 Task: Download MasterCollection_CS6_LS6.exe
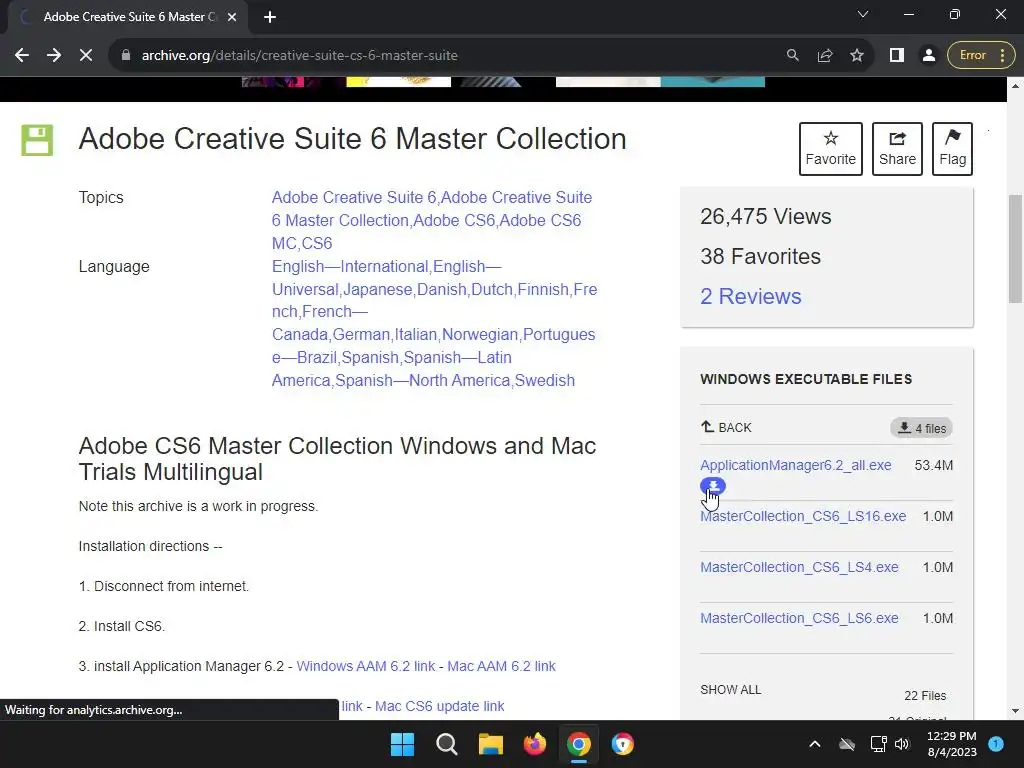799,618
